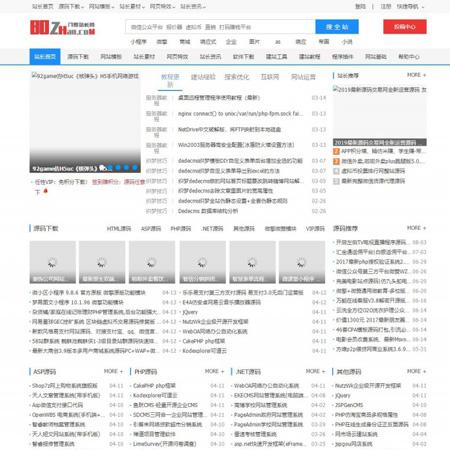Click MORE + in the ASP源码 section
Screen dimensions: 450x450
coord(113,371)
